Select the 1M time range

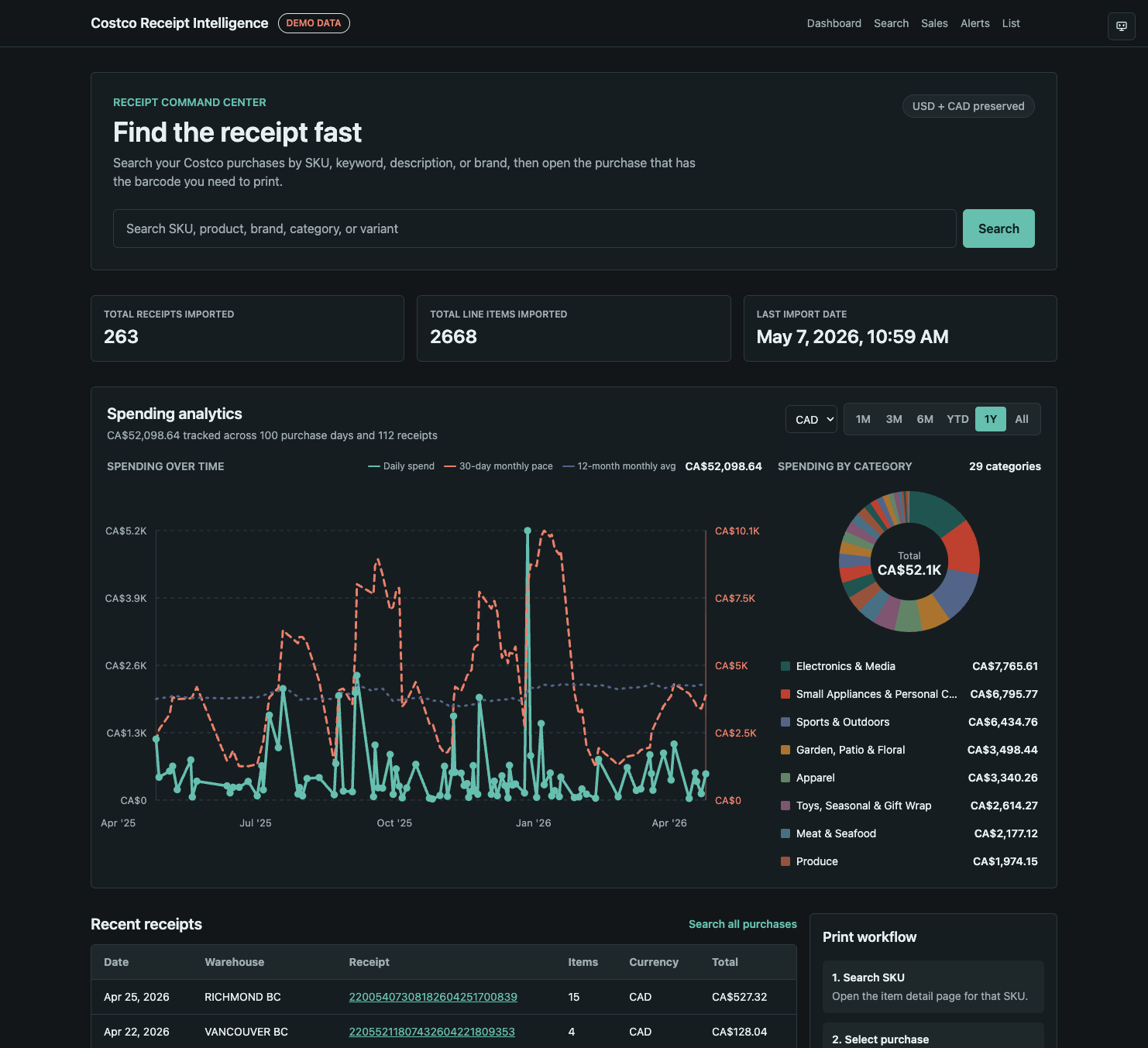click(x=863, y=419)
